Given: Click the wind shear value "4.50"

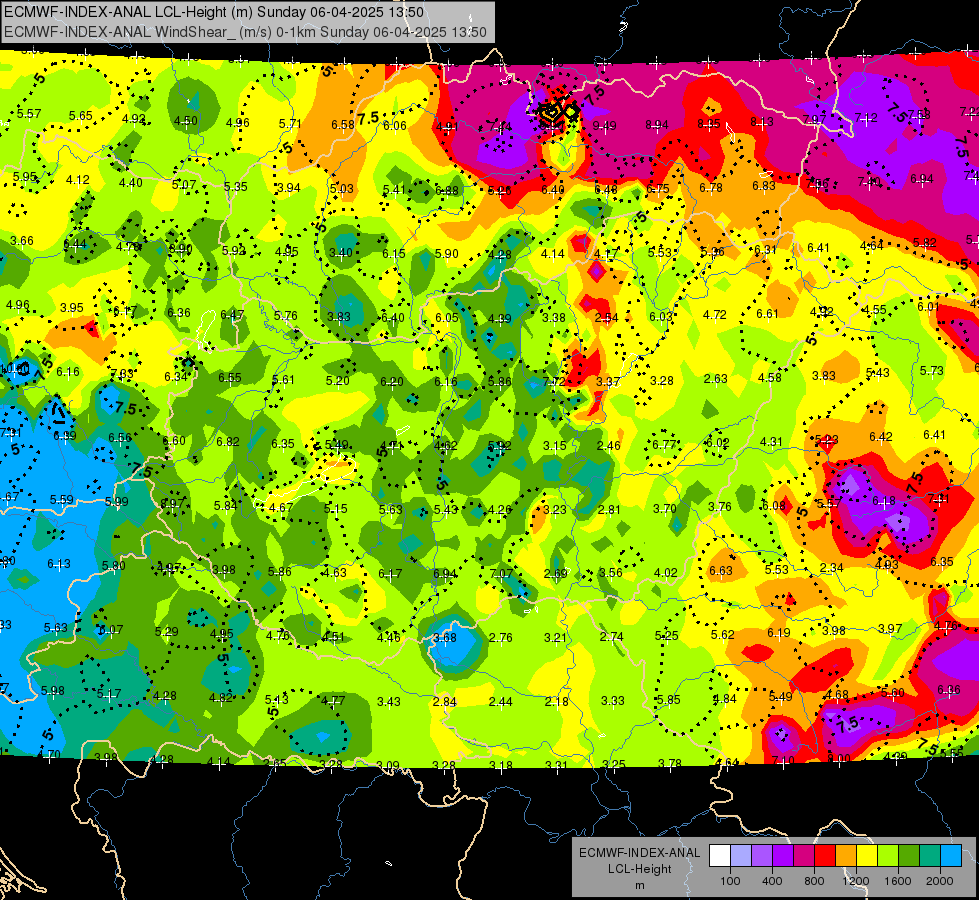Looking at the screenshot, I should click(185, 121).
